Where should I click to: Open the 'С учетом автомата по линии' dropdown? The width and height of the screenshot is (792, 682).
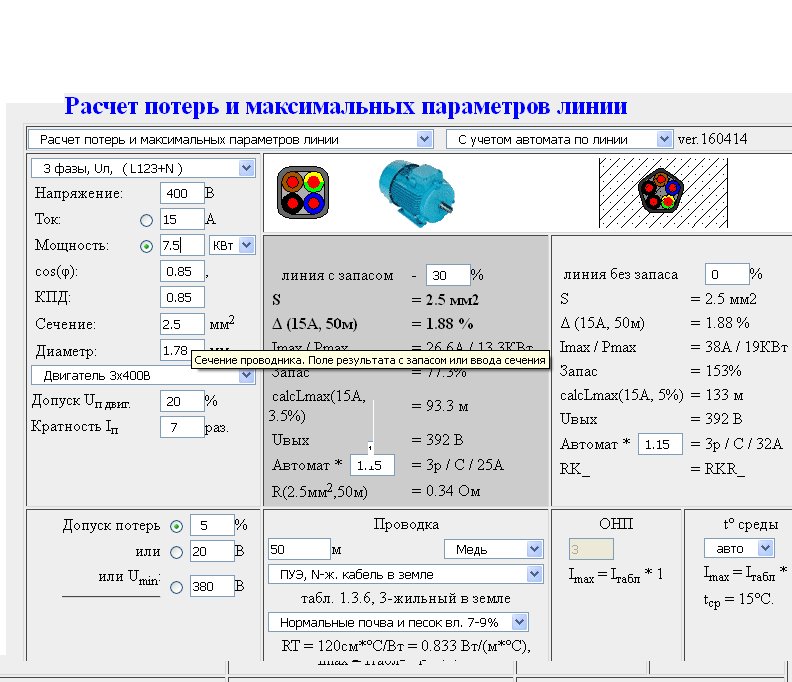pos(559,139)
